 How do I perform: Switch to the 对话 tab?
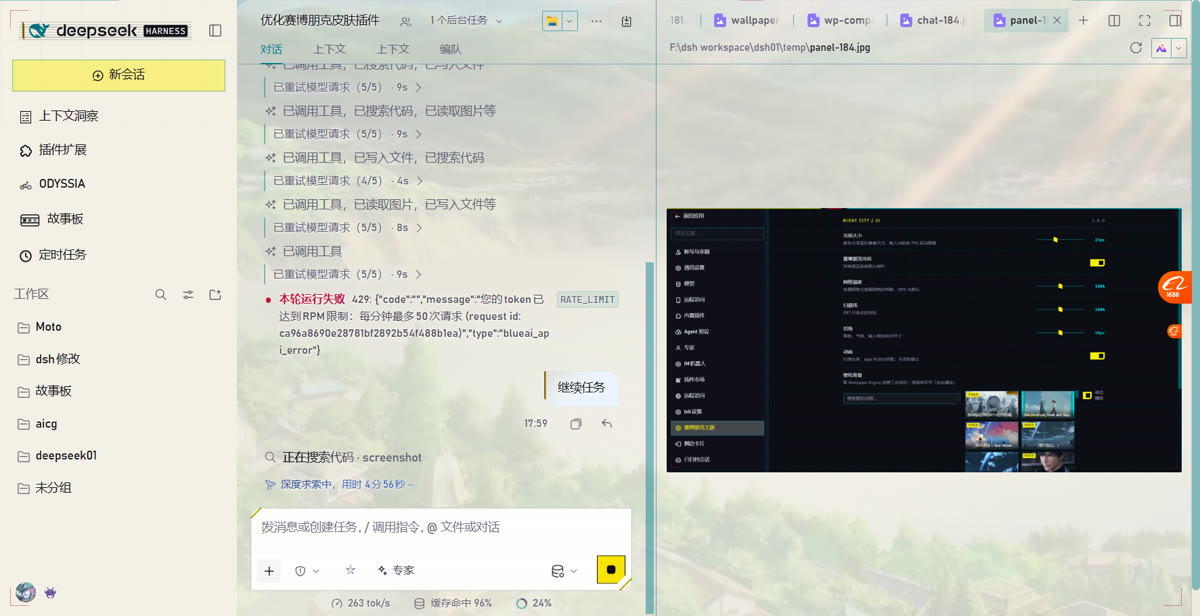271,49
